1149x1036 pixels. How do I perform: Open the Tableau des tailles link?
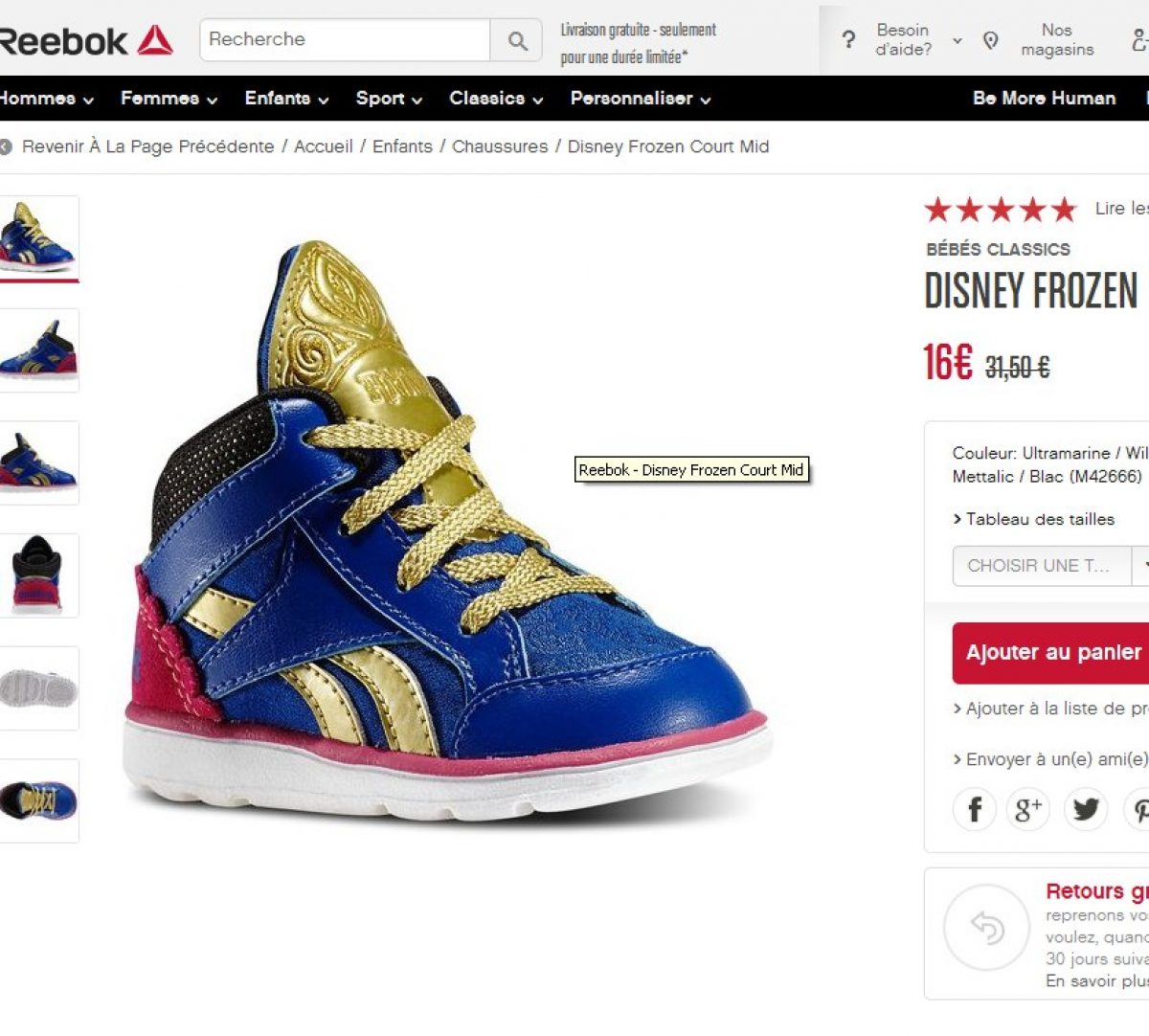pos(1039,519)
